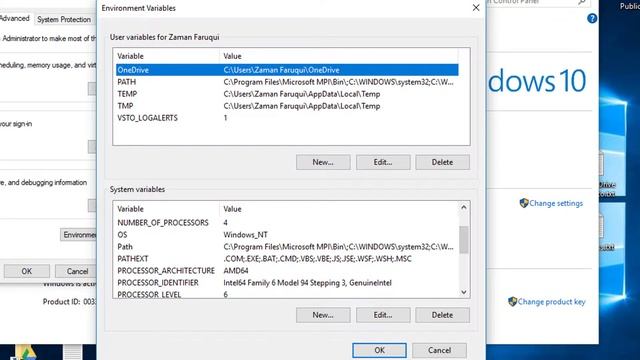The width and height of the screenshot is (640, 360).
Task: Click the Search Control Panel field
Action: tap(538, 2)
